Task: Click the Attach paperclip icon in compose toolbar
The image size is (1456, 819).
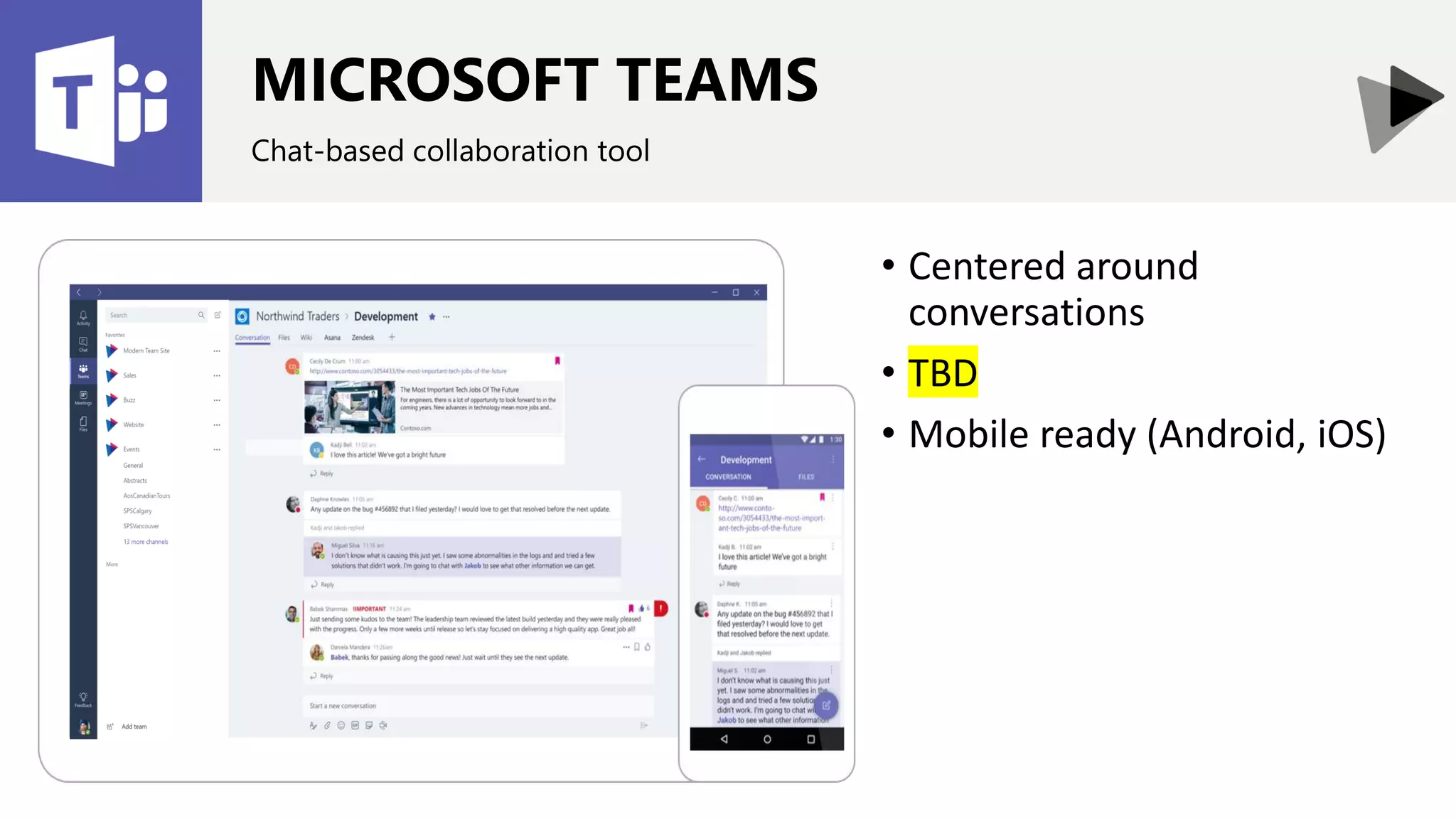Action: click(x=327, y=725)
